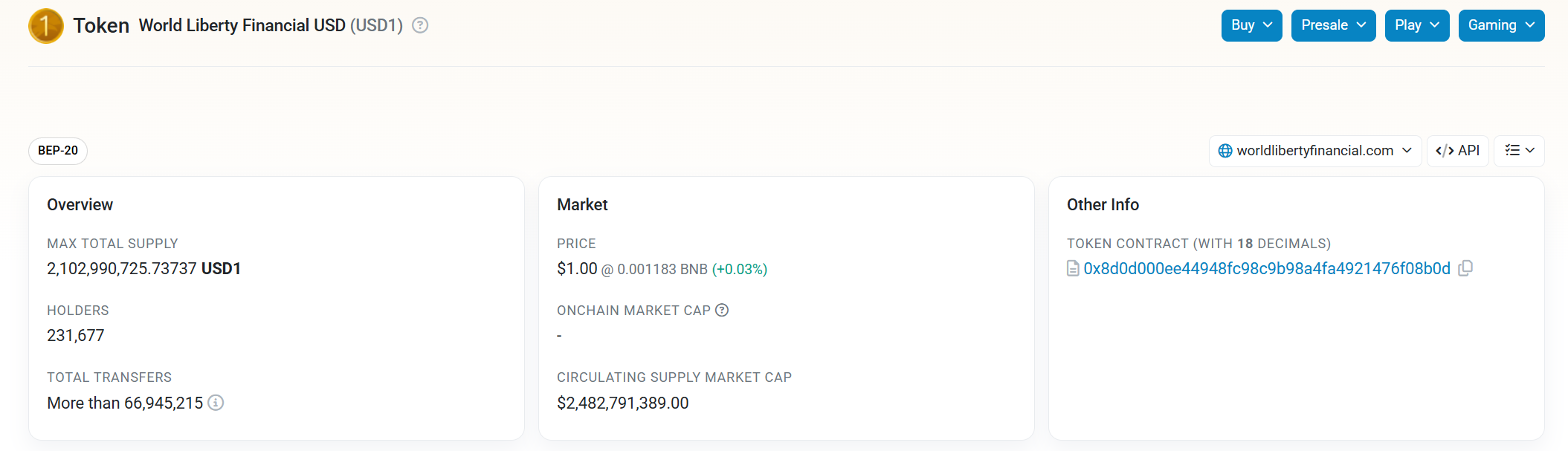Image resolution: width=1568 pixels, height=451 pixels.
Task: Expand the worldlibertyfinancial.com website dropdown
Action: 1314,151
